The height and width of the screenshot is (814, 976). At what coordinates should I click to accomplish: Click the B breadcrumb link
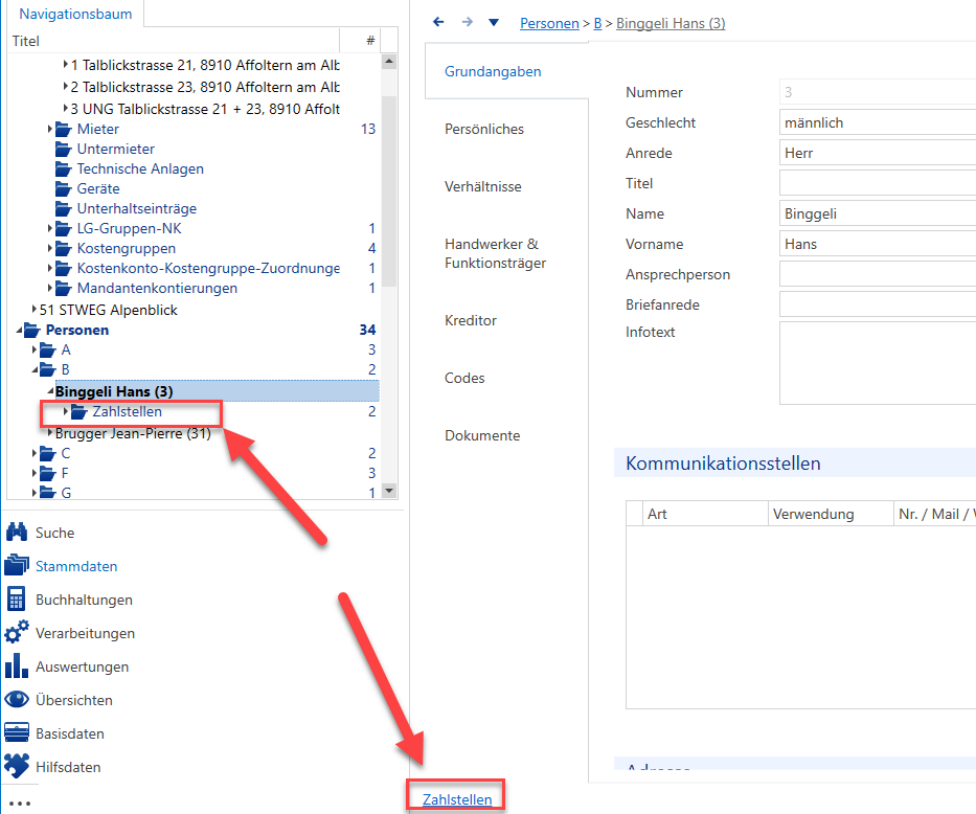click(x=598, y=23)
